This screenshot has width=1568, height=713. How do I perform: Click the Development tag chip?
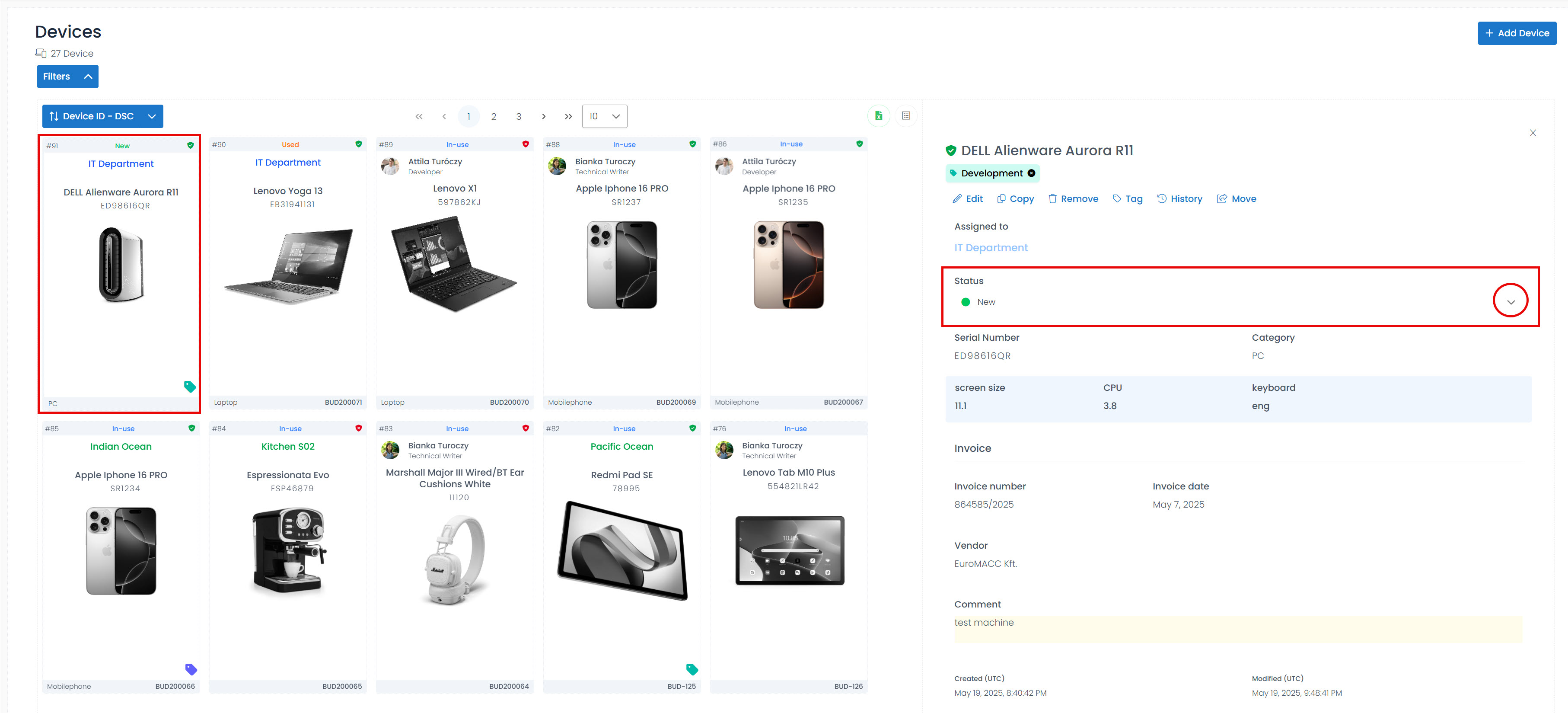point(991,173)
